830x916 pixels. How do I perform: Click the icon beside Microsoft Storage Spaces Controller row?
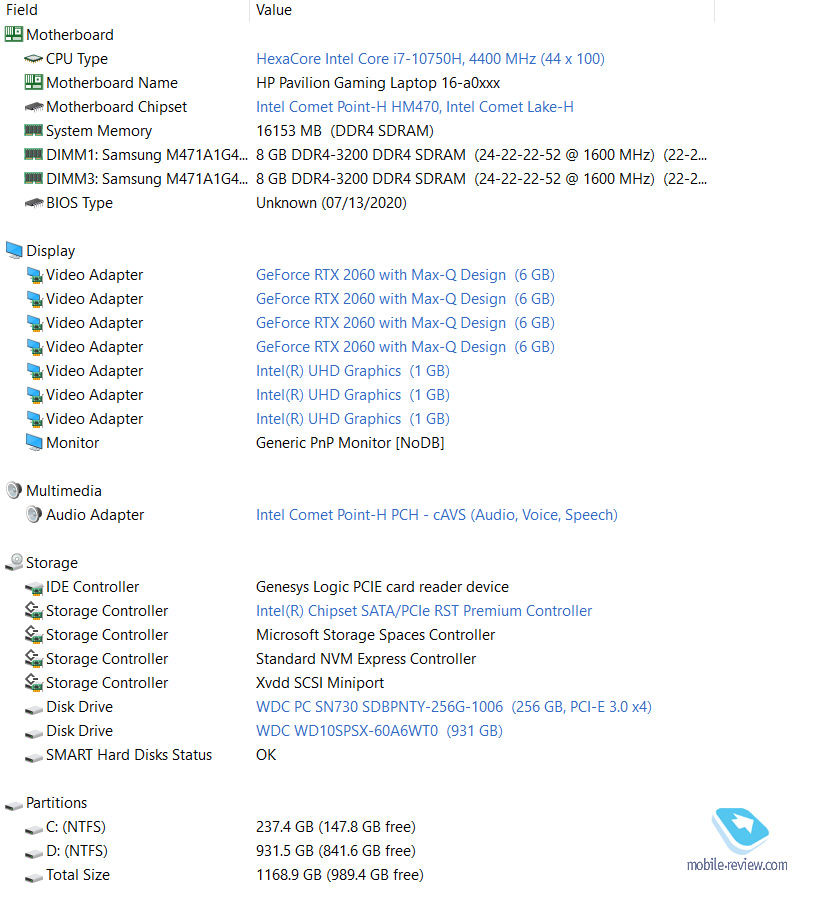pos(34,634)
